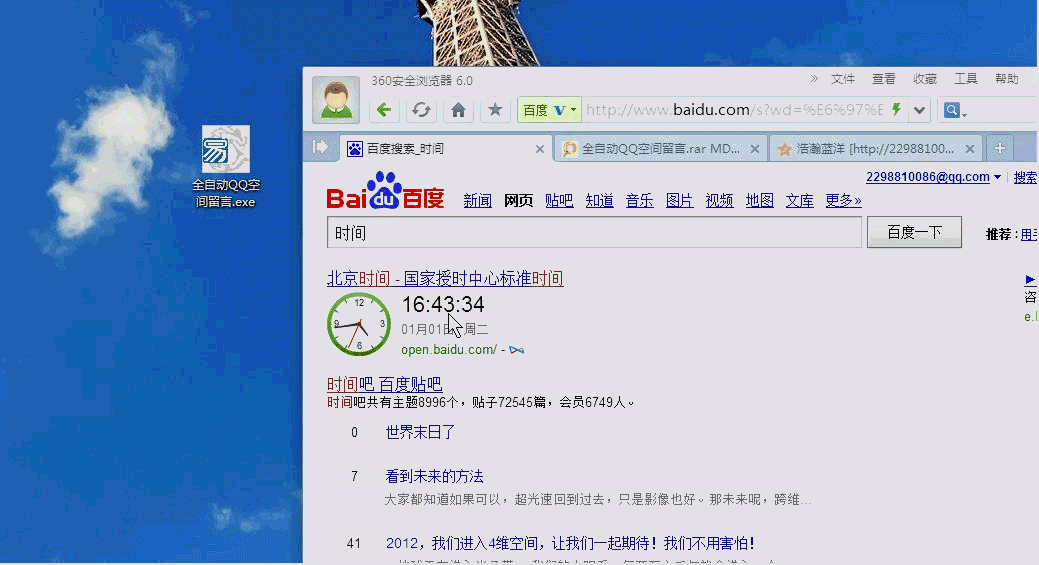The height and width of the screenshot is (565, 1039).
Task: Open the 更多» link
Action: point(843,201)
